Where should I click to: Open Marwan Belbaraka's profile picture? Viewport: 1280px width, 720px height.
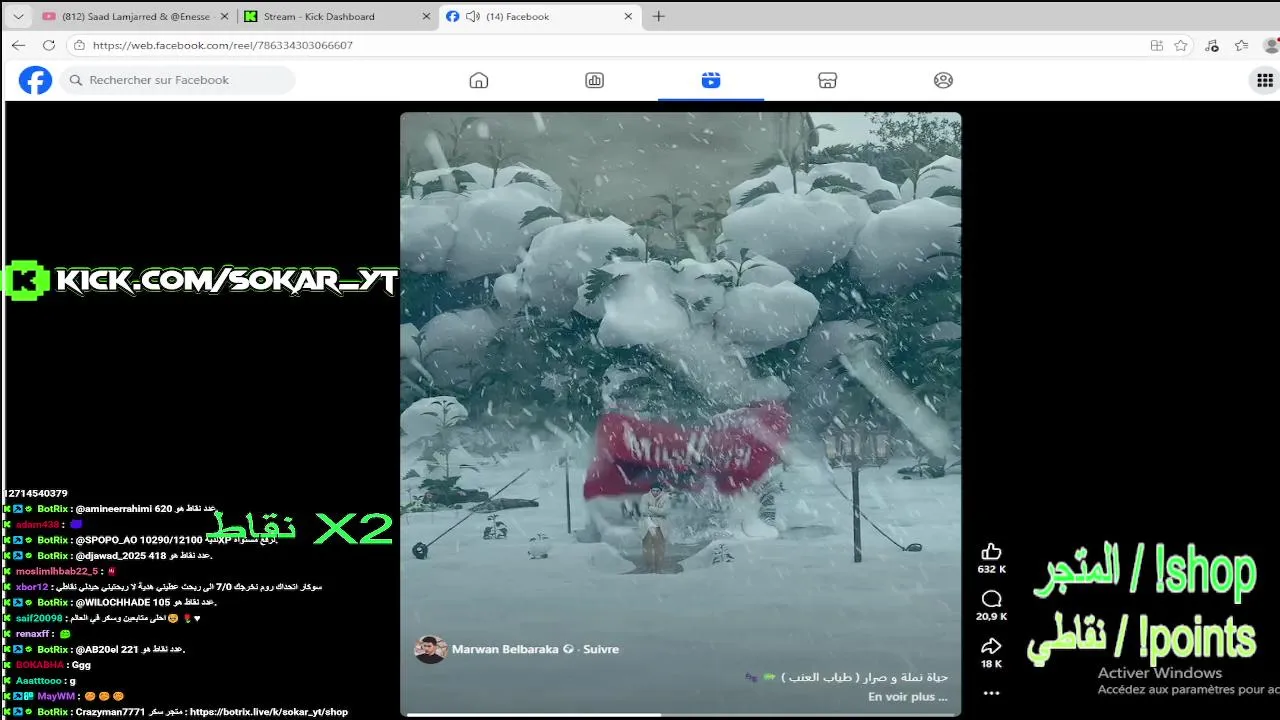[x=430, y=649]
